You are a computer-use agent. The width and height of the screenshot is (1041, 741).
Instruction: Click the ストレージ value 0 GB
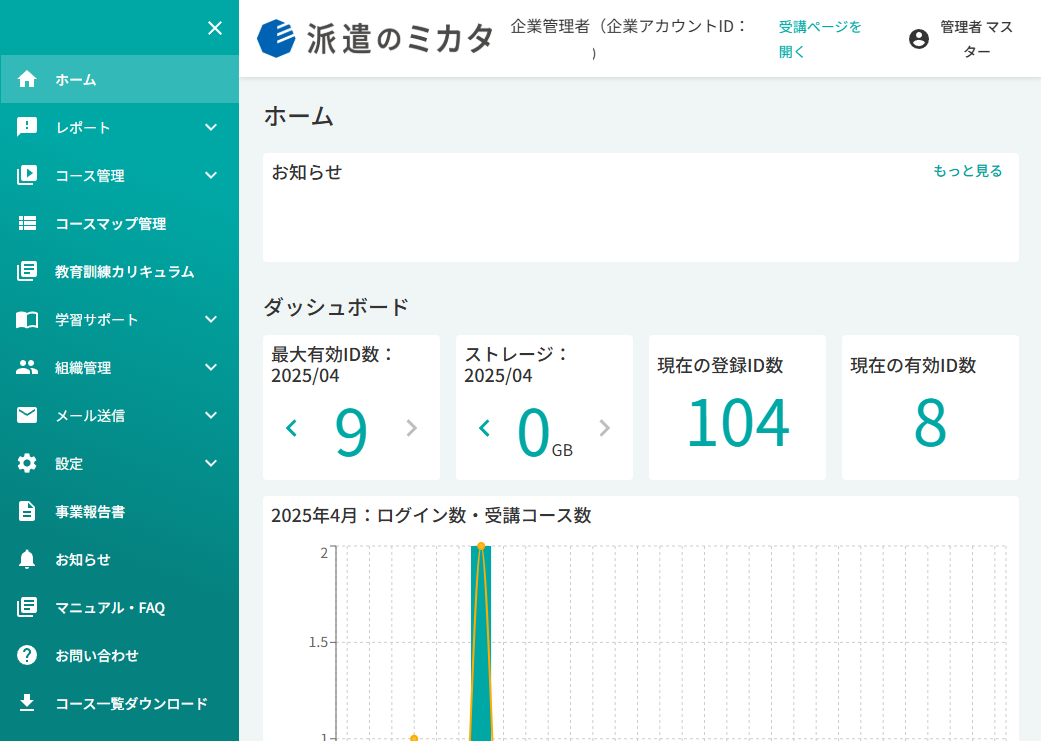click(x=544, y=432)
